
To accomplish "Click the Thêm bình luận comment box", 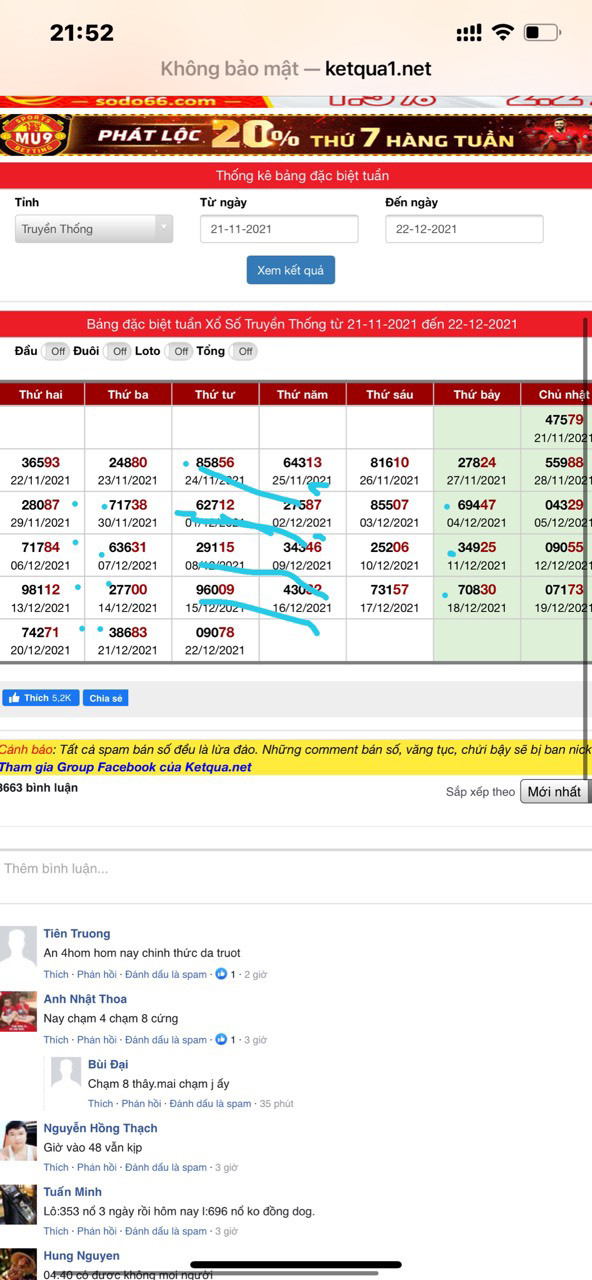I will point(296,868).
